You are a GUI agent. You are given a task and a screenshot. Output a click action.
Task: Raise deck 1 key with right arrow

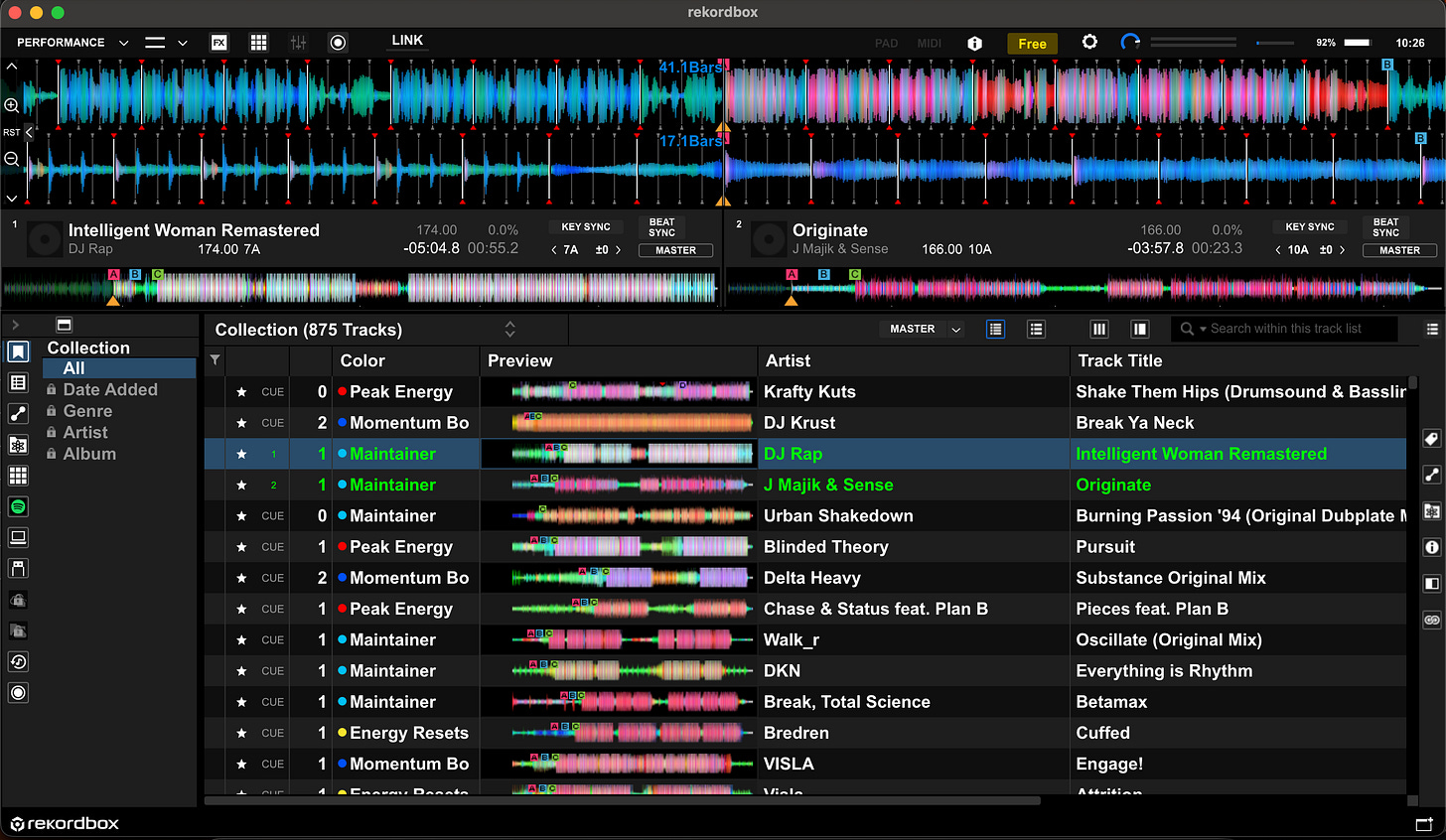pyautogui.click(x=619, y=250)
